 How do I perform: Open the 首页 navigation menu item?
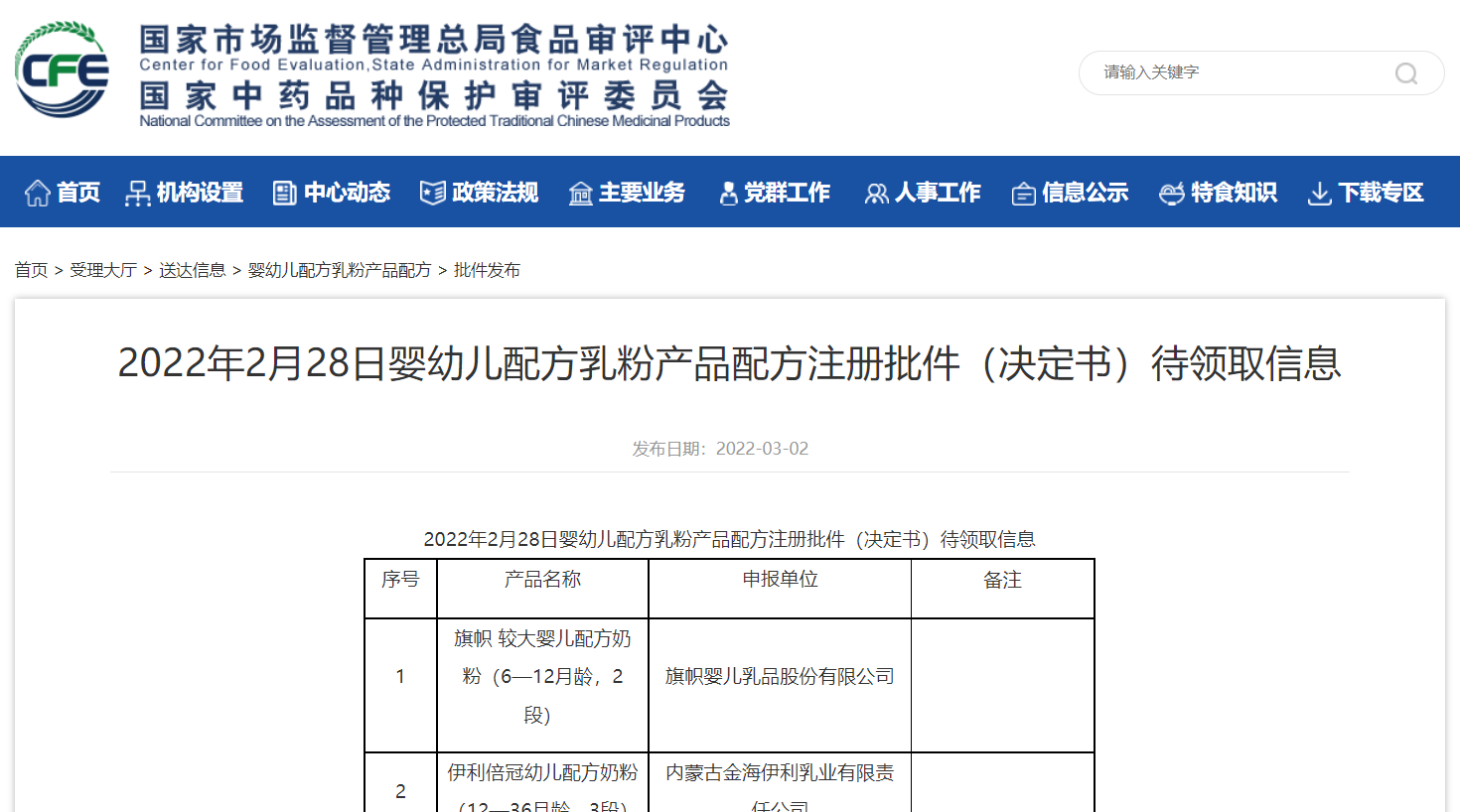click(x=78, y=192)
